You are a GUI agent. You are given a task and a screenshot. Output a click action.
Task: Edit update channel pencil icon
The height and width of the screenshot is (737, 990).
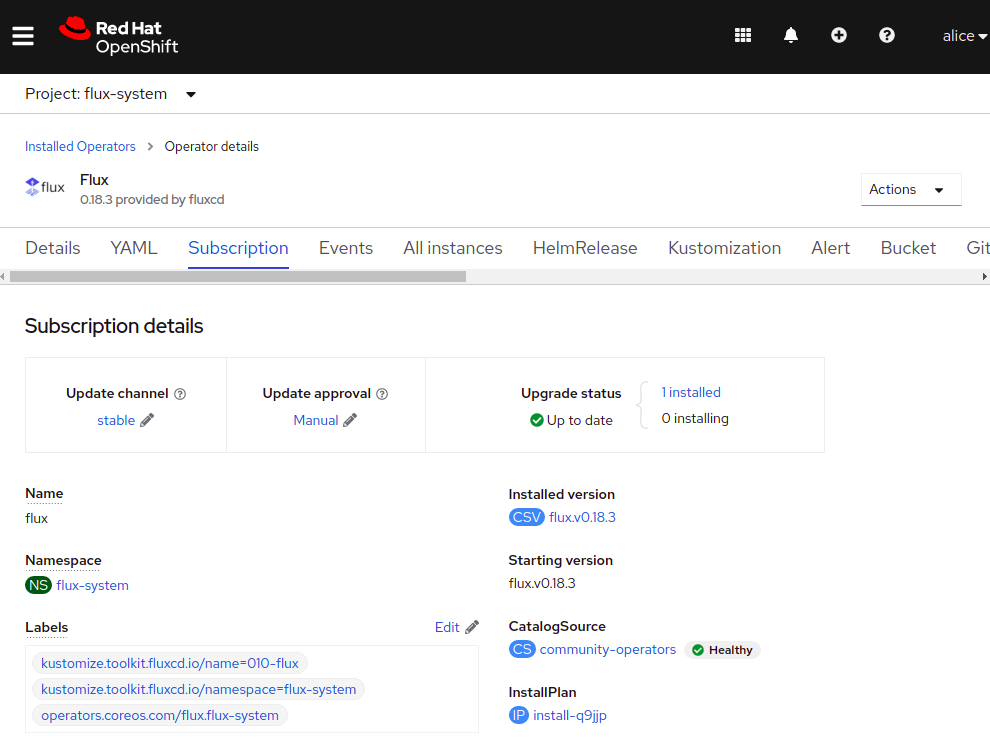tap(147, 421)
